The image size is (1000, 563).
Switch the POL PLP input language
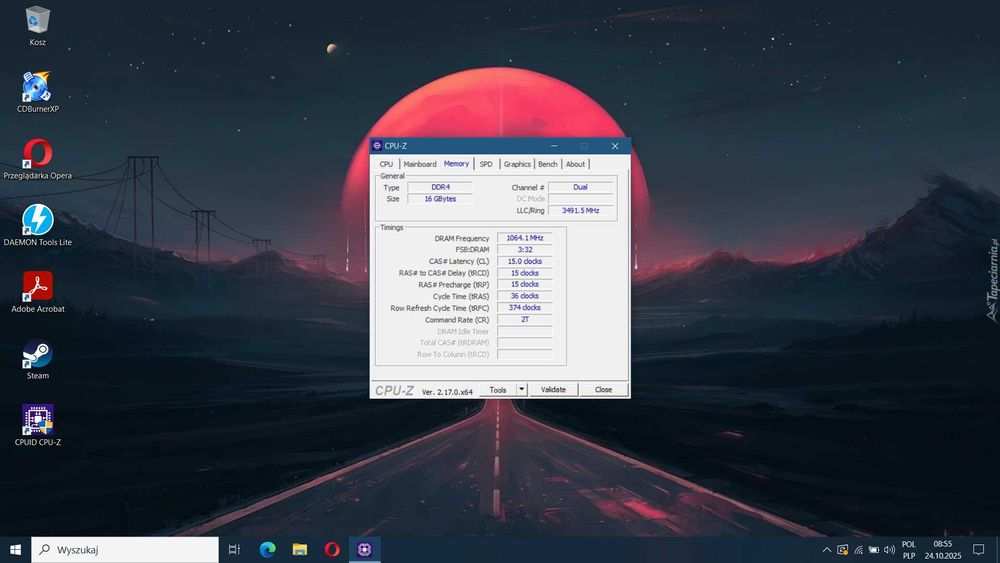click(x=909, y=550)
